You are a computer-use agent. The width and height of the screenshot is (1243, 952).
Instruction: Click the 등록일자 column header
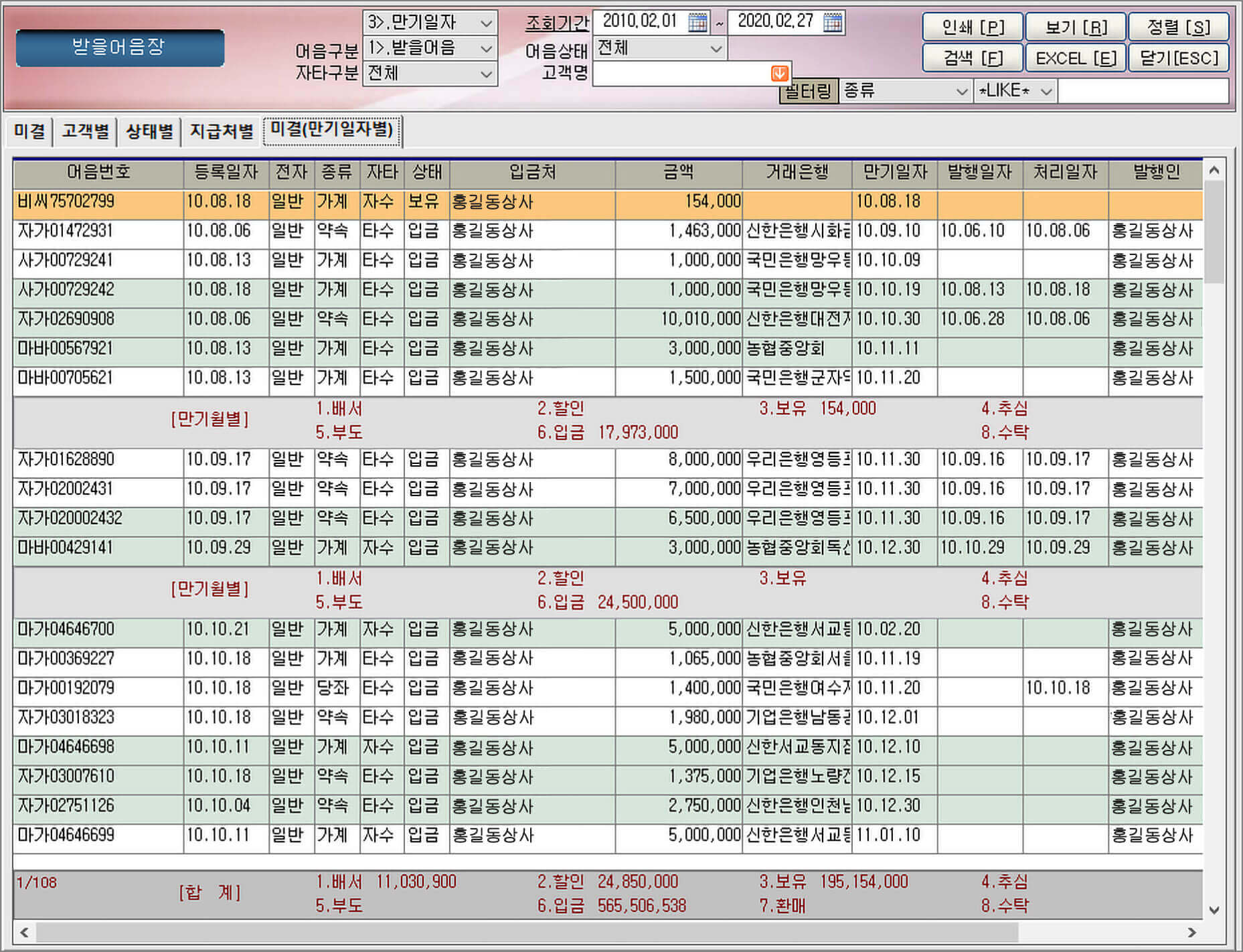coord(226,173)
